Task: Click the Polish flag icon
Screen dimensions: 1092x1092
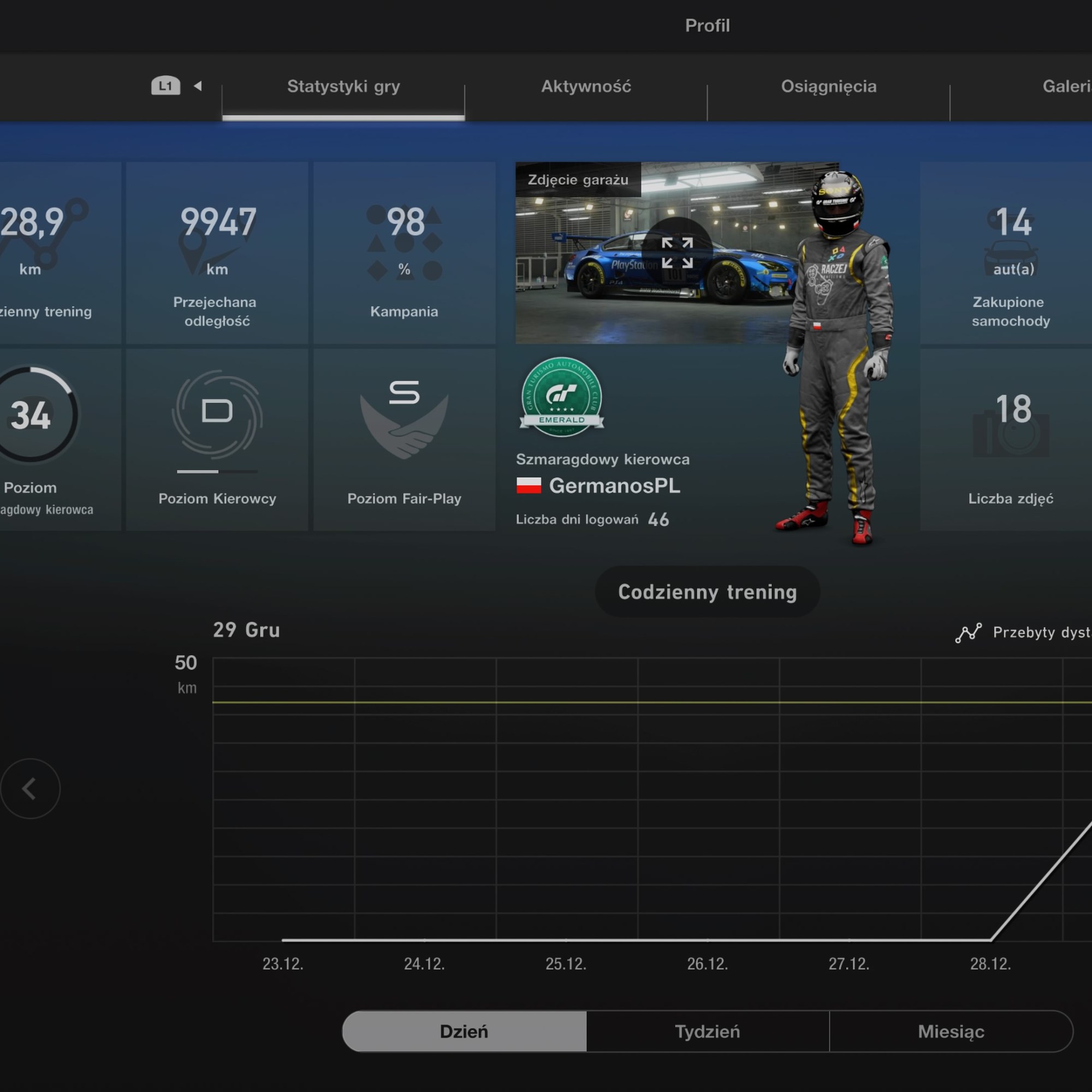Action: point(529,485)
